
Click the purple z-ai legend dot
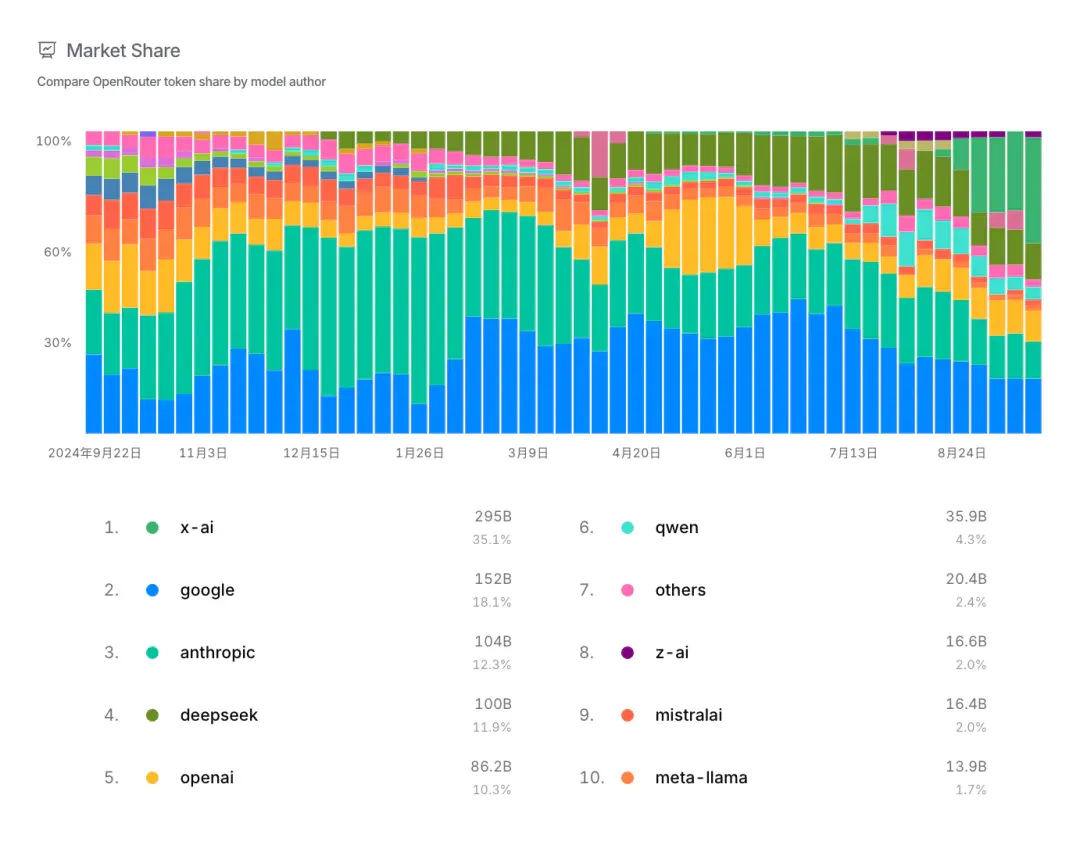(627, 652)
